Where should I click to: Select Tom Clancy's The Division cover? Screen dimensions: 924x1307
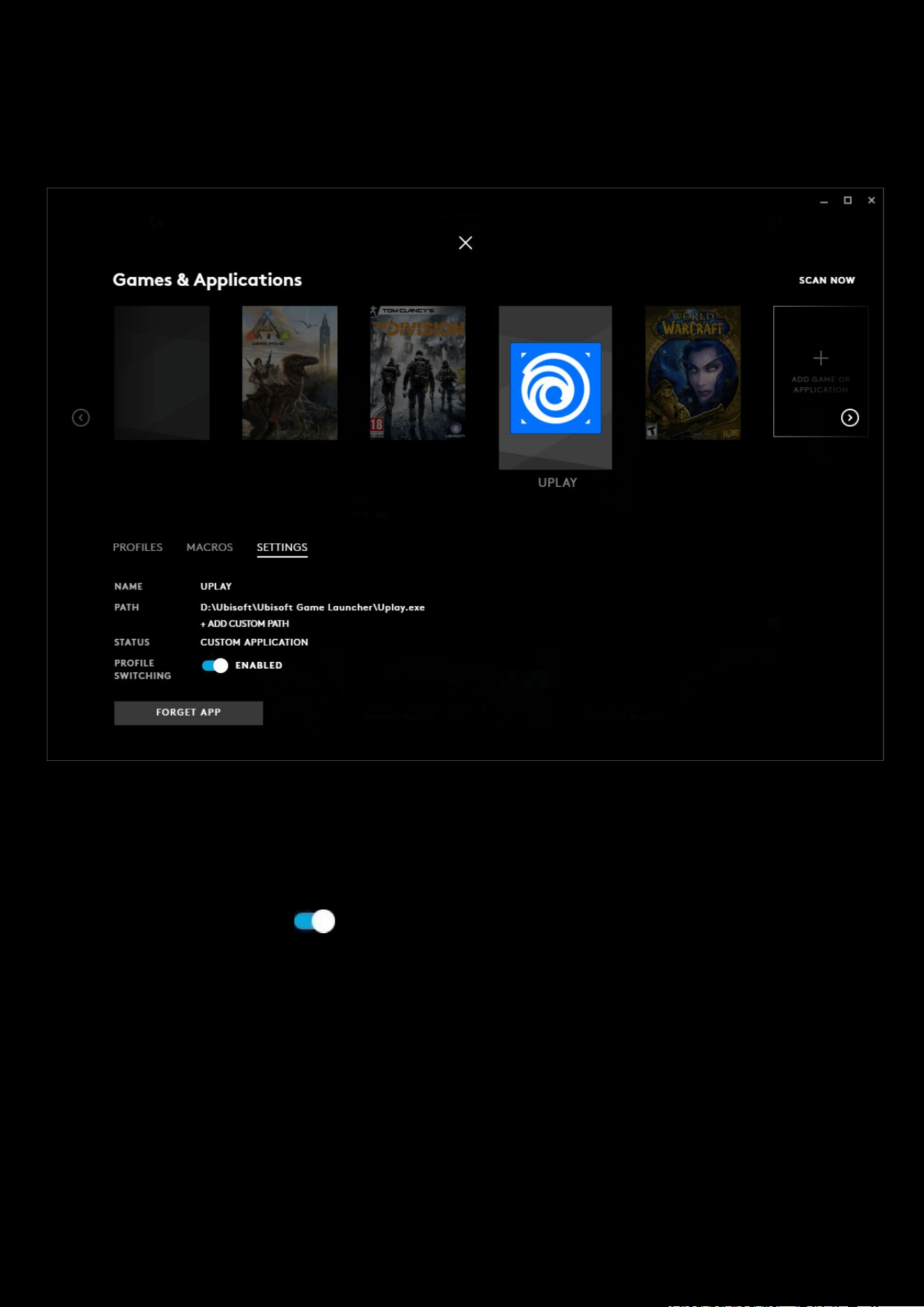418,373
